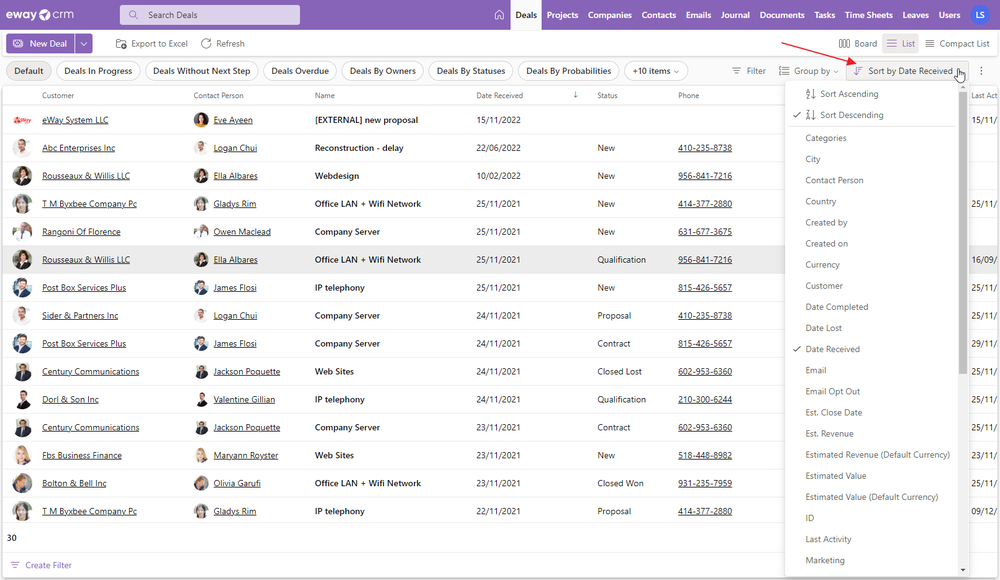The image size is (1000, 580).
Task: Select the Deals By Owners view
Action: click(383, 71)
